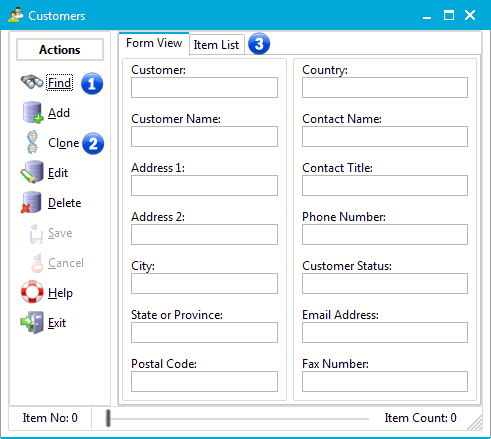Click the Delete database icon

(x=31, y=202)
